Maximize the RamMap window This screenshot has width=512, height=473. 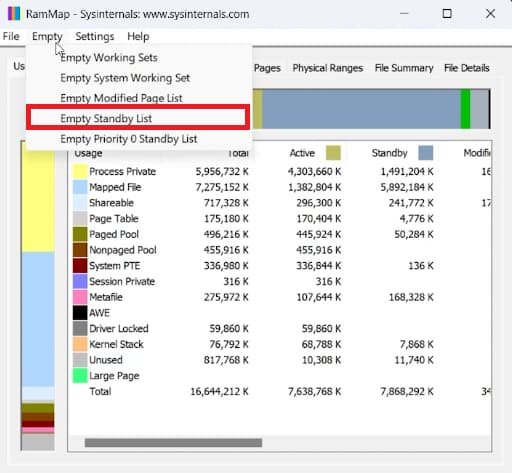point(447,14)
